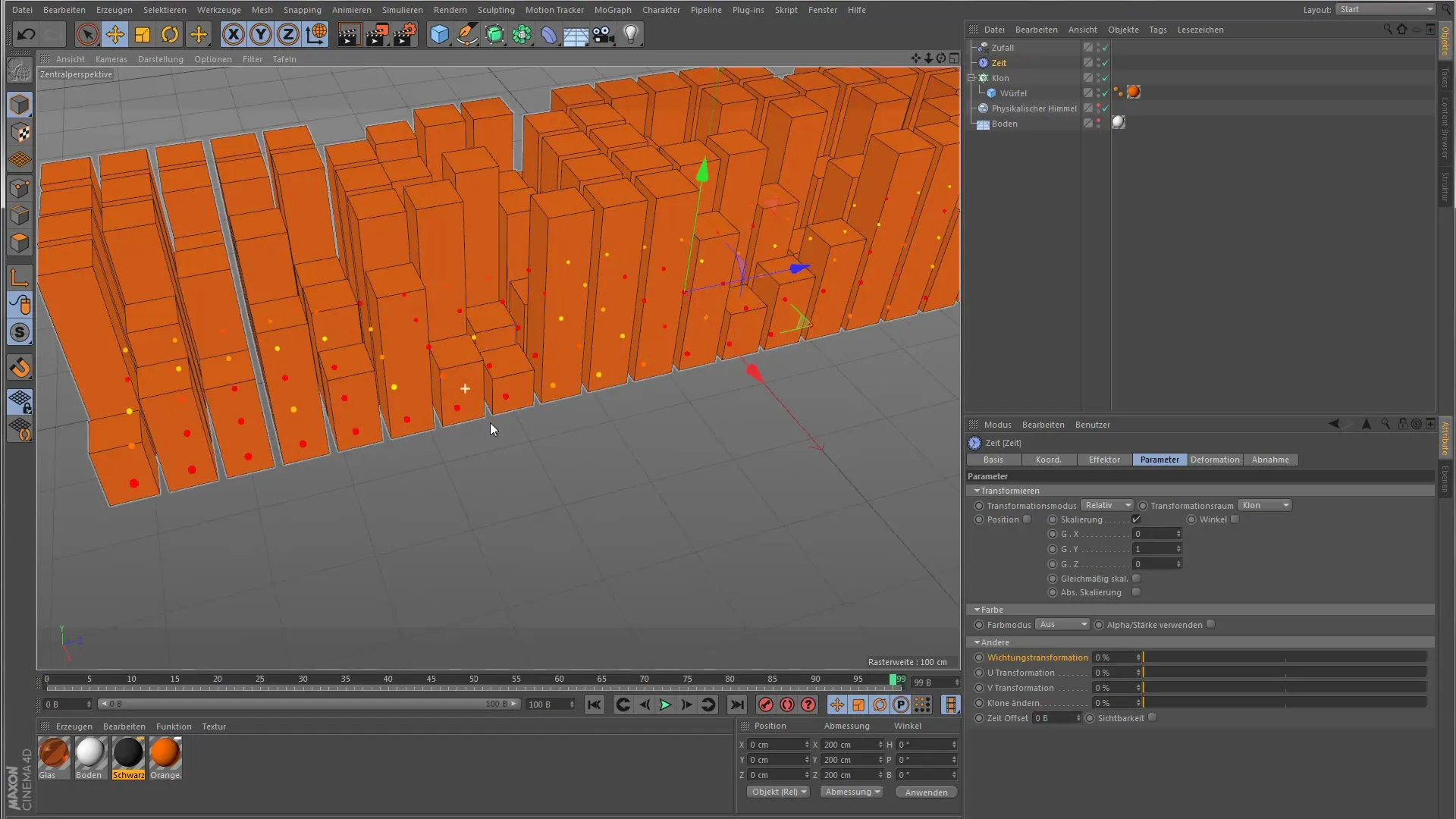
Task: Enable the Winkel checkbox
Action: (1235, 519)
